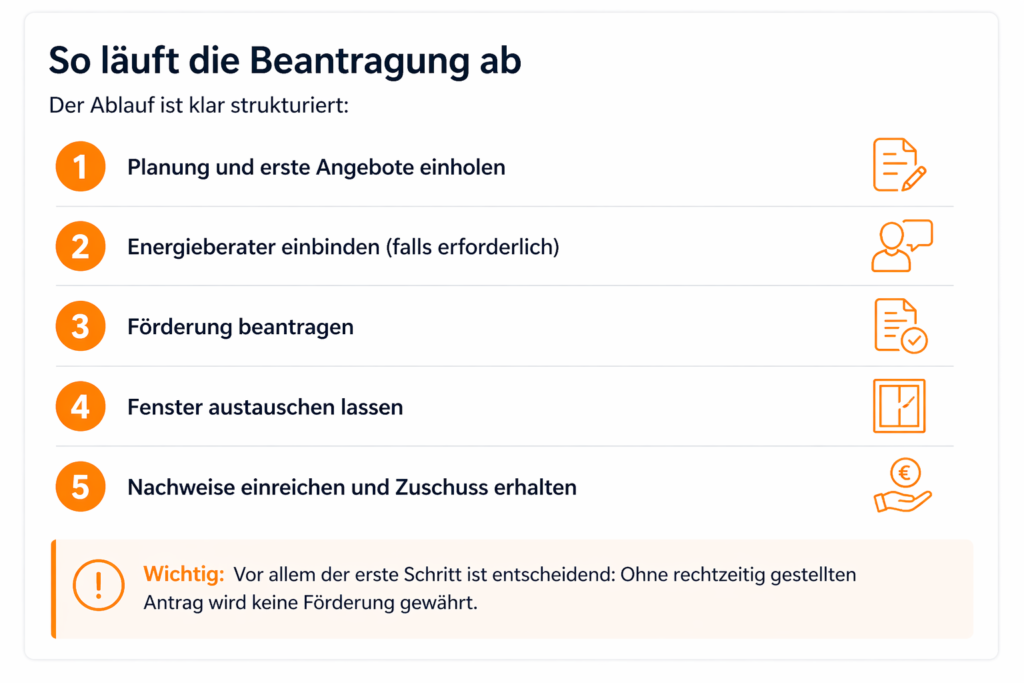
Task: Click the "Förderung beantragen" step label
Action: click(240, 327)
